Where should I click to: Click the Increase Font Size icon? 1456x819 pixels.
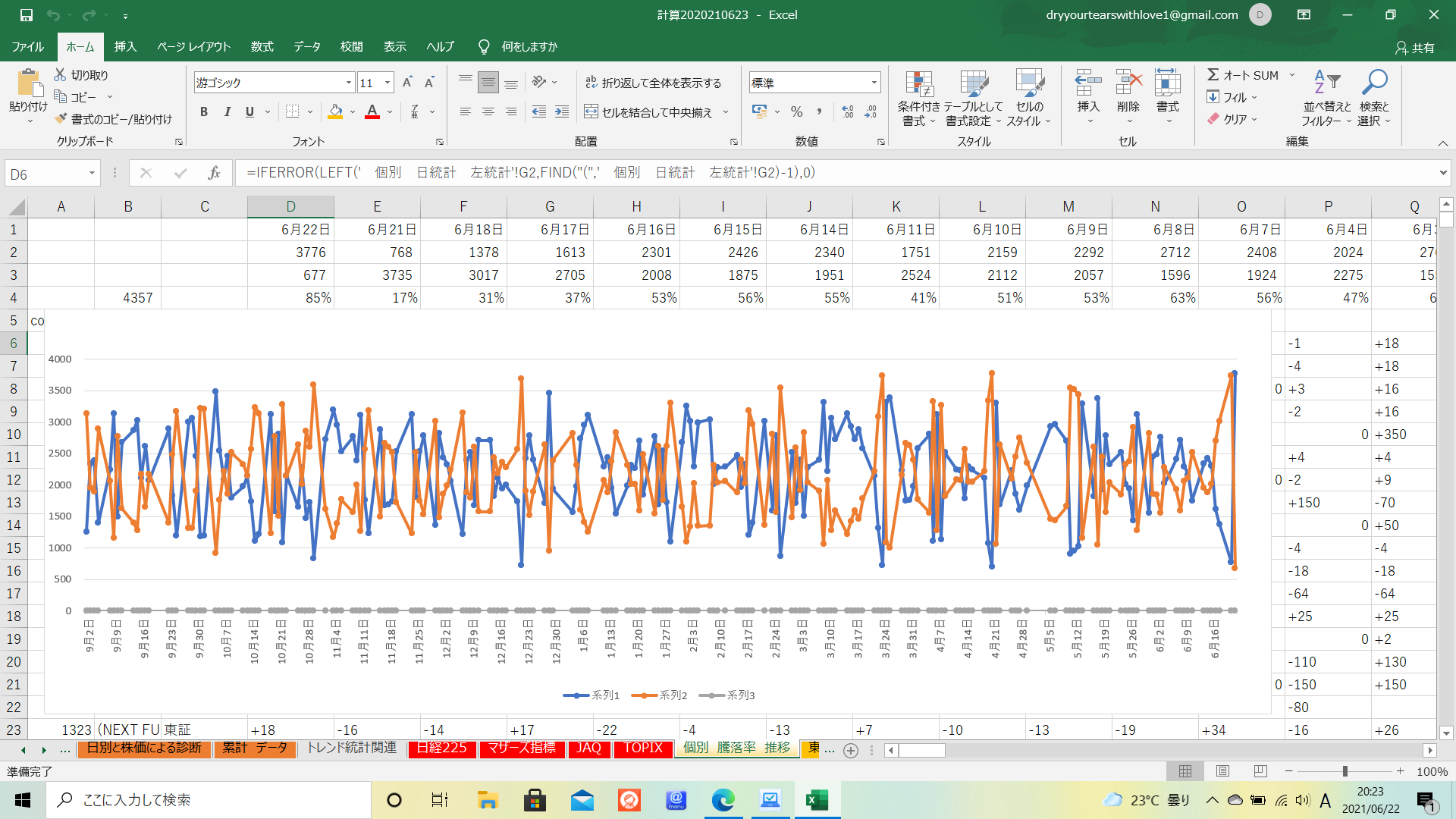[407, 83]
